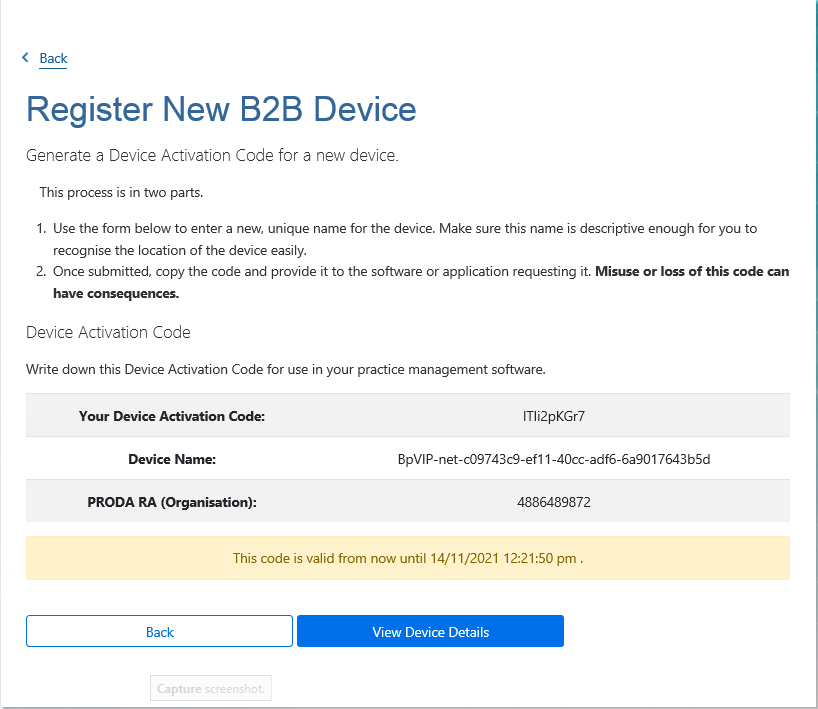The height and width of the screenshot is (709, 818).
Task: Click the code validity notice banner
Action: pos(408,558)
